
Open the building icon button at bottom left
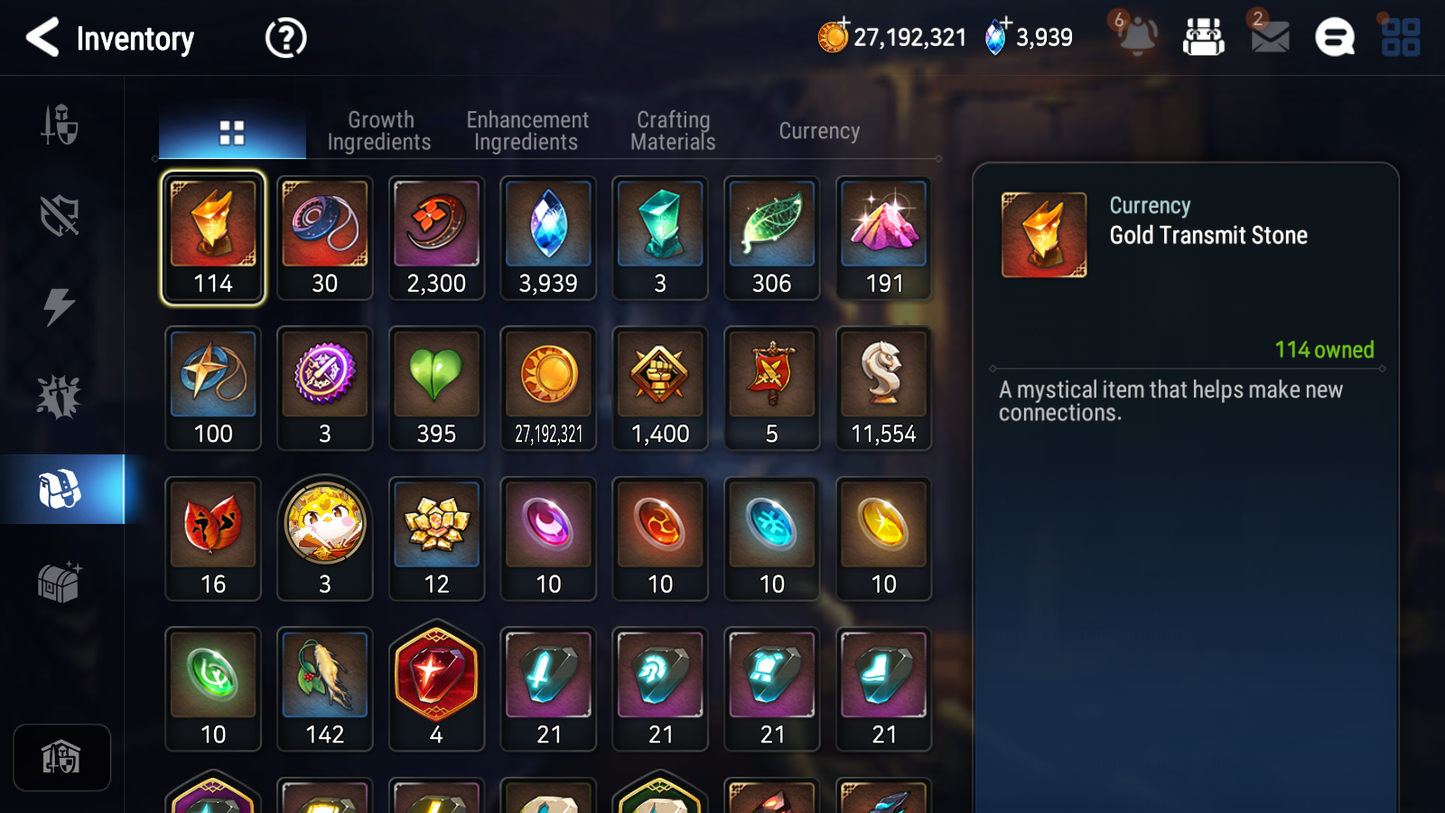[62, 758]
